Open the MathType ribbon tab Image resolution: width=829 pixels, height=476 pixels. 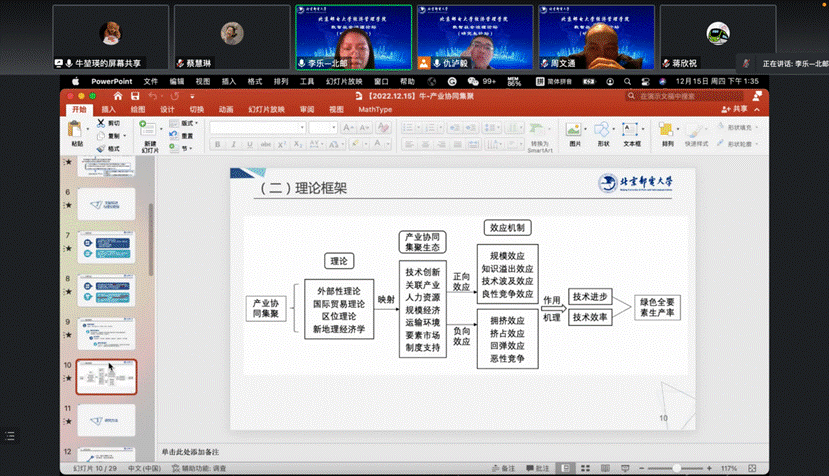(x=376, y=109)
